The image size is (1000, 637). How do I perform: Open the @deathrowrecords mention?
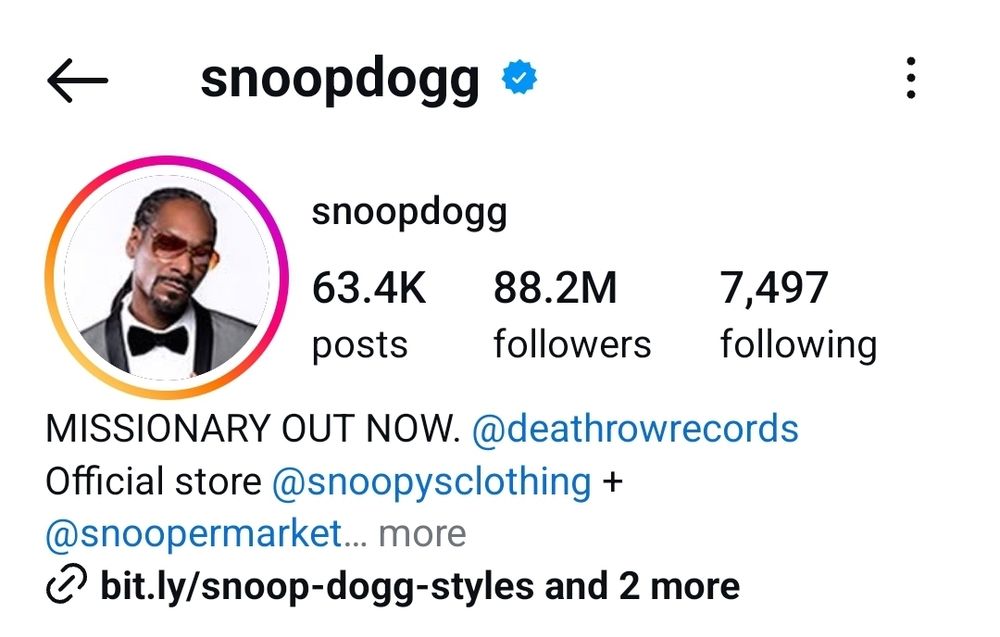[635, 428]
